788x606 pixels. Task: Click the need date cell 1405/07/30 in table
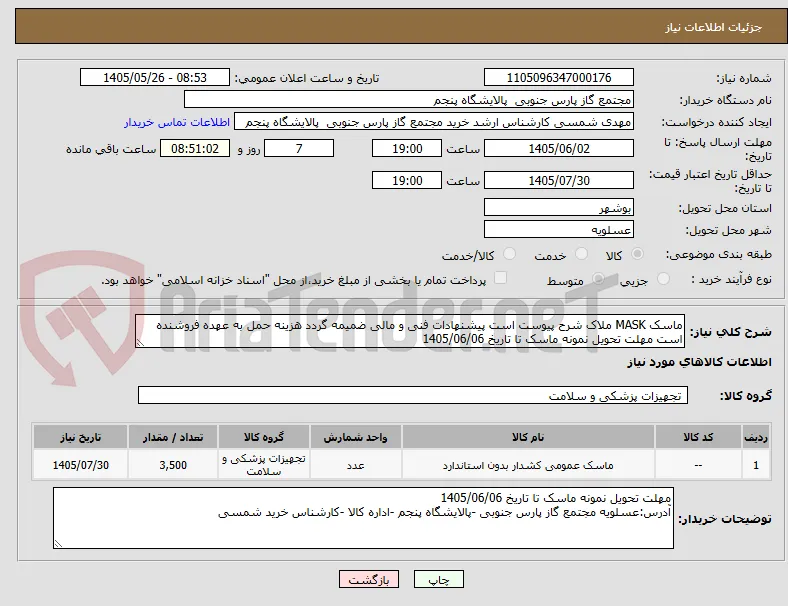pos(80,465)
